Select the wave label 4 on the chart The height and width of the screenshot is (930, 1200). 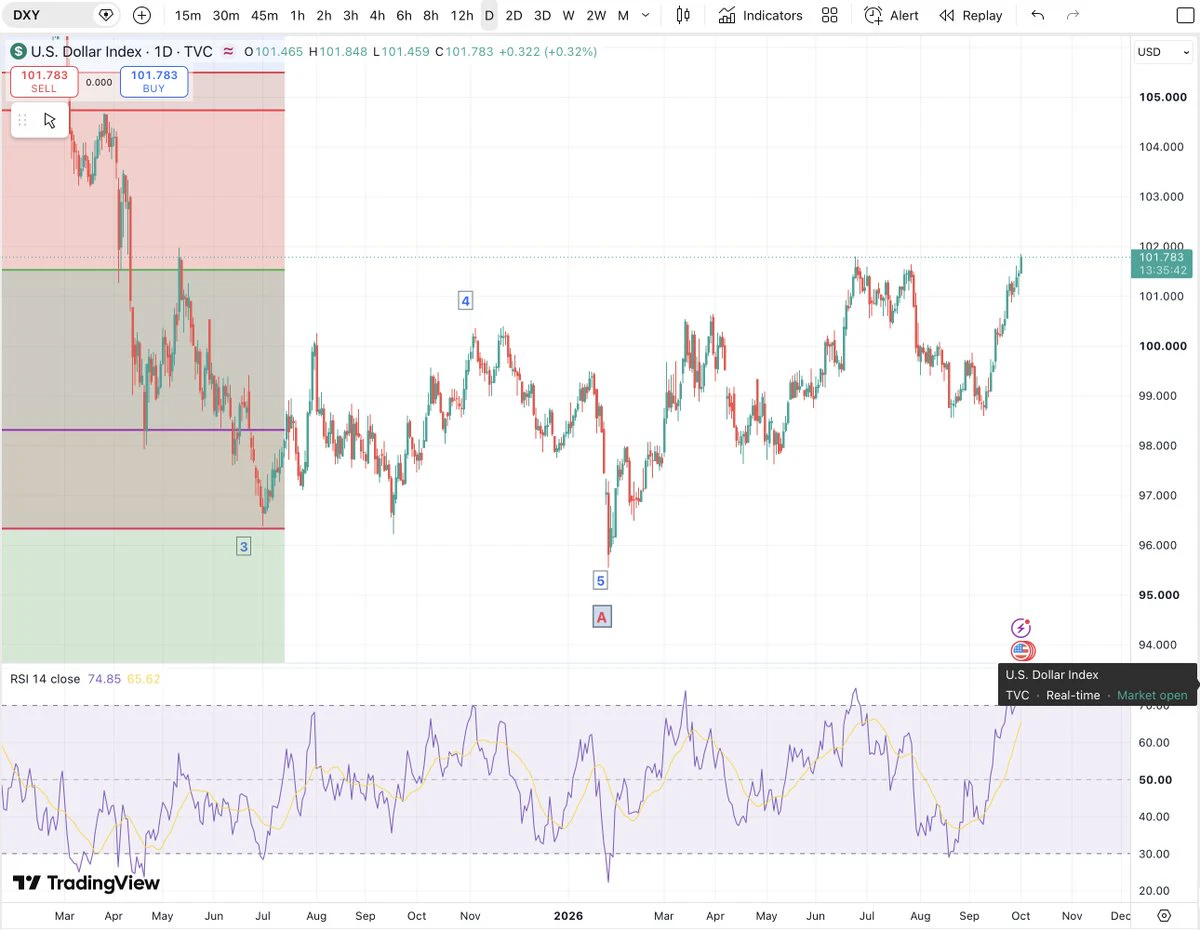465,300
